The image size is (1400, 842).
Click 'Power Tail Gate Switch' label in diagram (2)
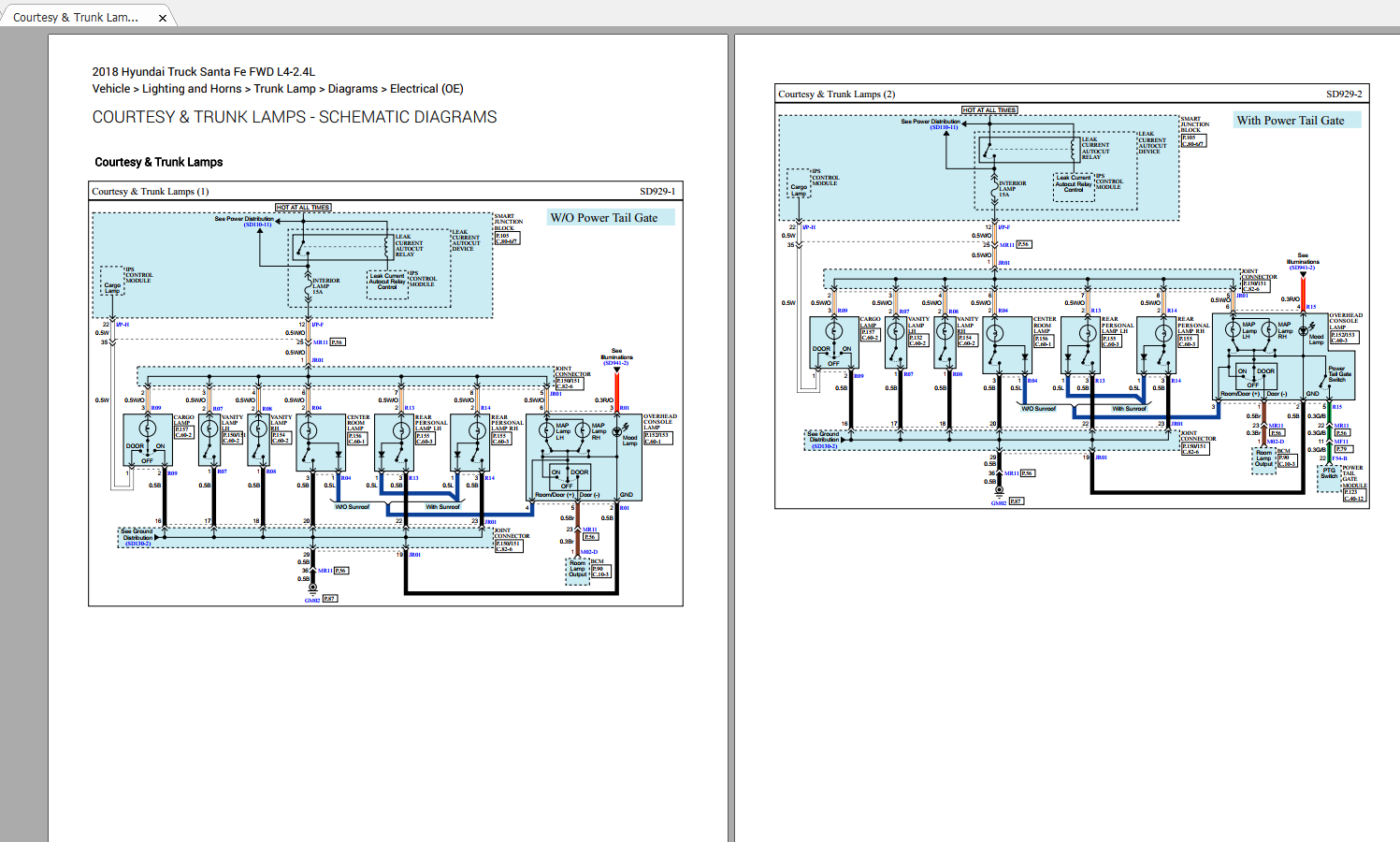tap(1339, 374)
